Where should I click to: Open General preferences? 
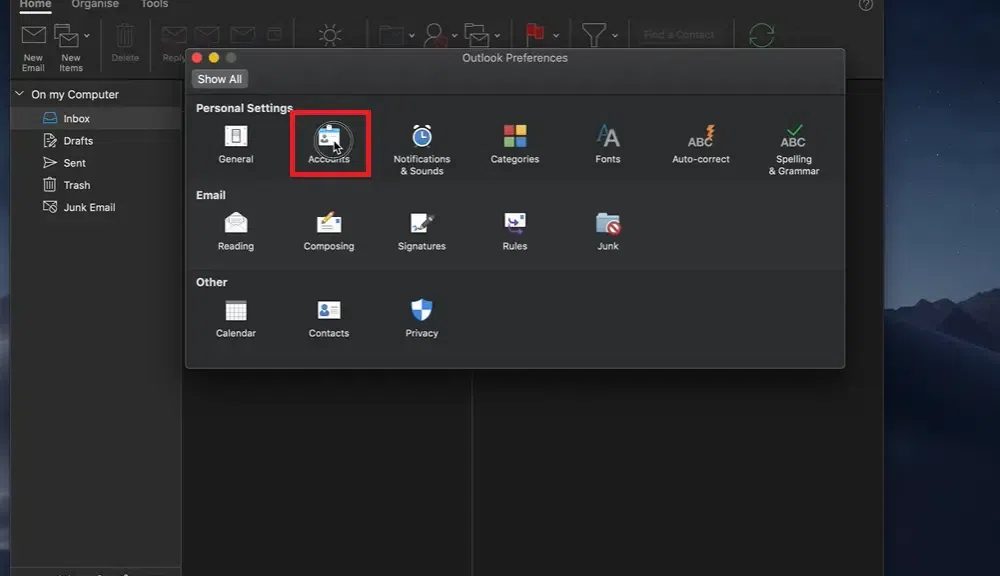pos(235,144)
